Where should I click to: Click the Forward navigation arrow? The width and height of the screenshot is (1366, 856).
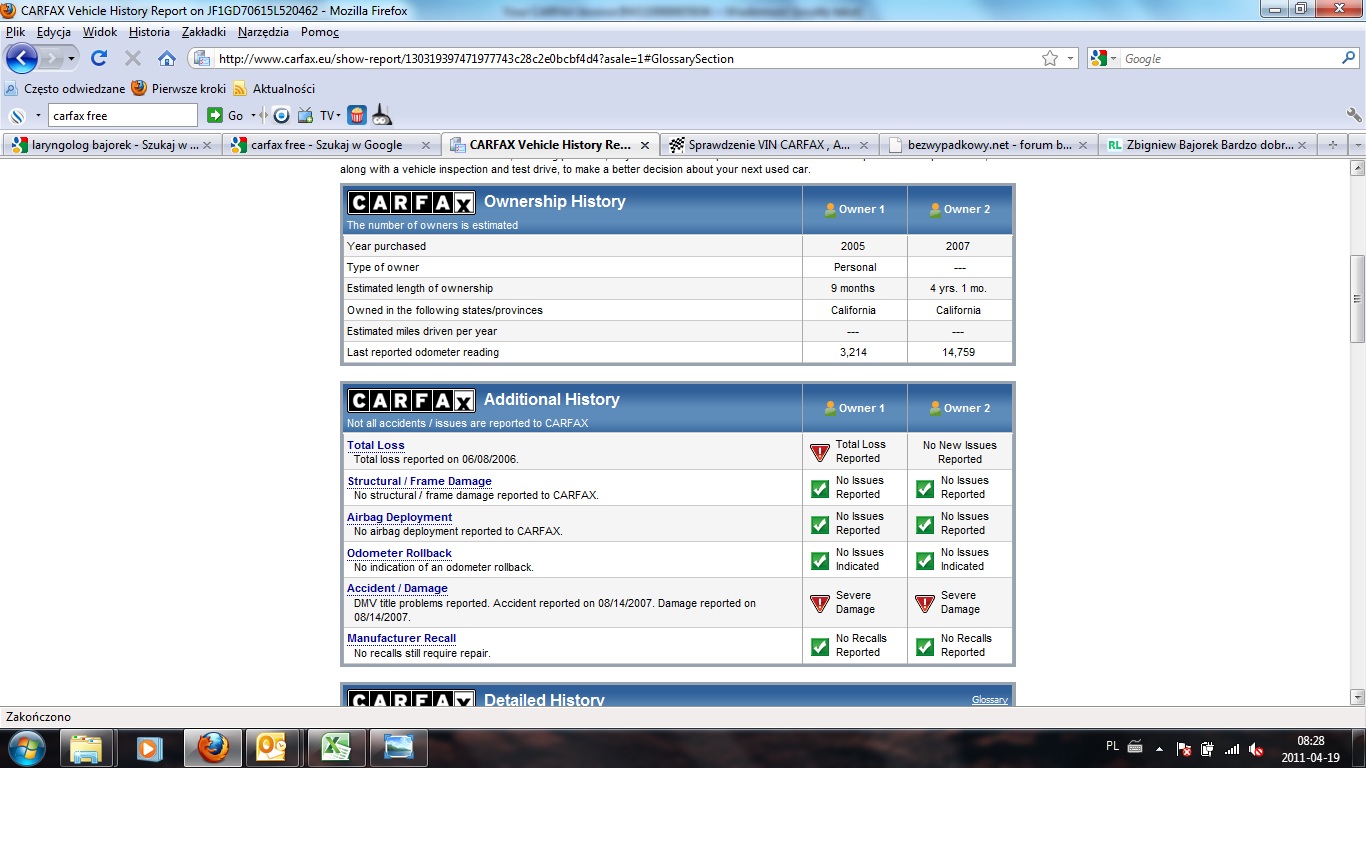tap(51, 59)
